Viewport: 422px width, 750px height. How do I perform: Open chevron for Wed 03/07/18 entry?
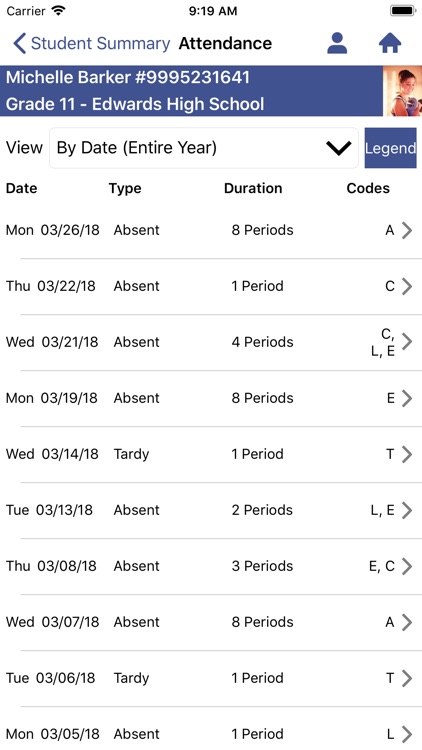coord(407,622)
